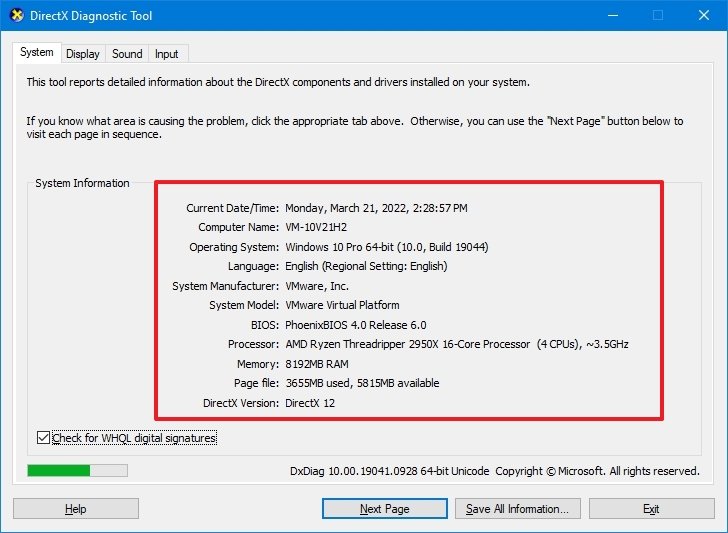Click the English regional setting language value
The width and height of the screenshot is (728, 533).
click(366, 266)
